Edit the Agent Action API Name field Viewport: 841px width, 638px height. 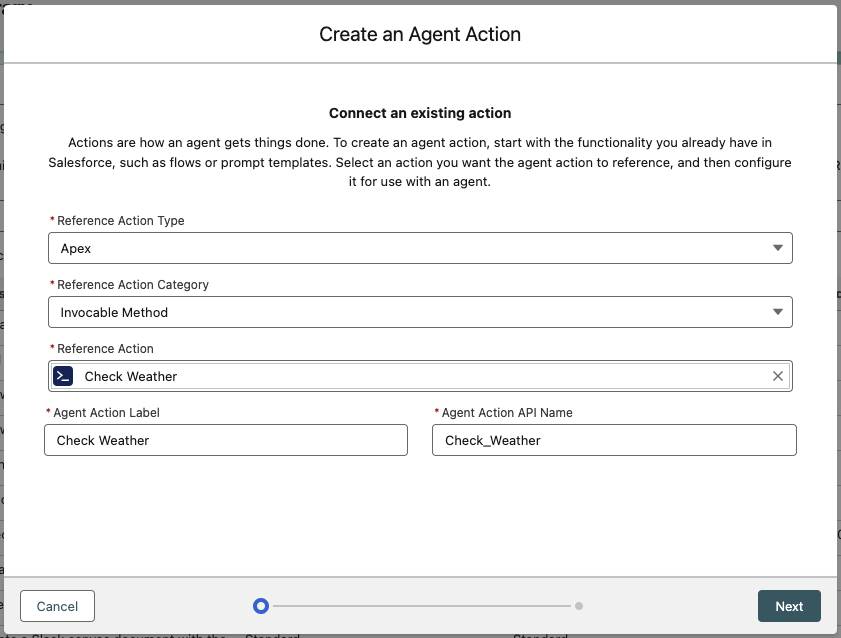[x=614, y=440]
